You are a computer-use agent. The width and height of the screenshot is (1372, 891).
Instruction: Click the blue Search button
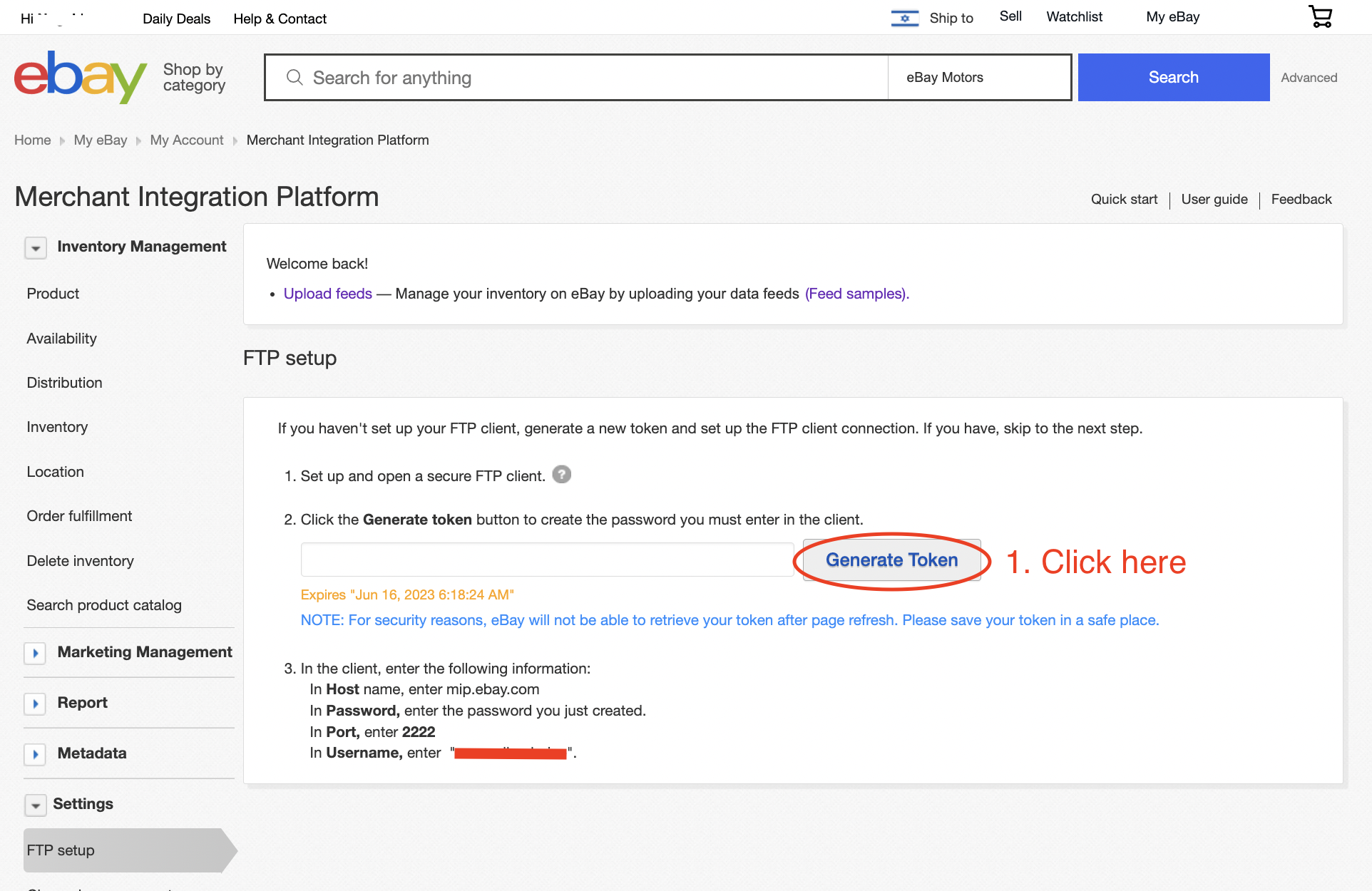(x=1173, y=77)
